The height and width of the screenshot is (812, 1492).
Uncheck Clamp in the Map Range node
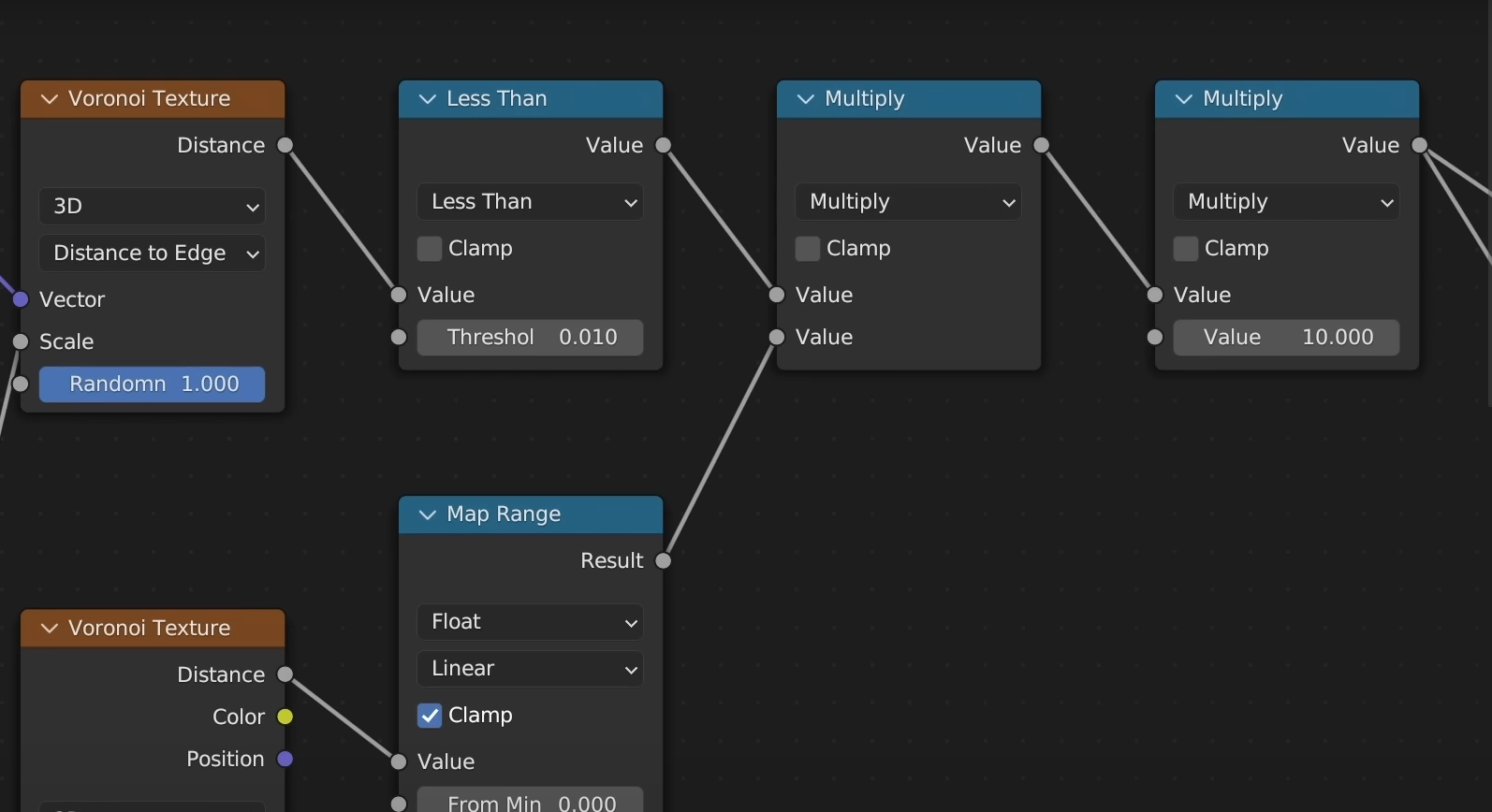coord(430,716)
